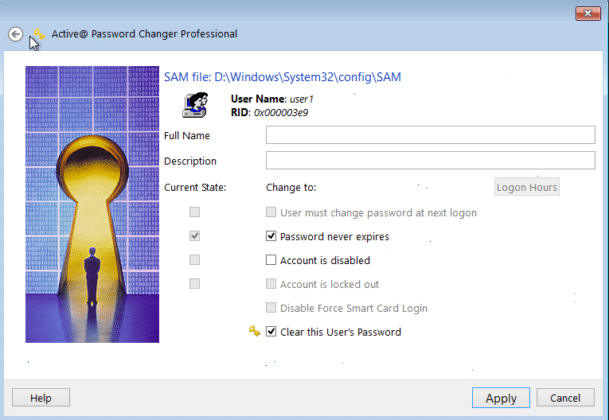Toggle Disable Force Smart Card Login
609x420 pixels.
(271, 308)
